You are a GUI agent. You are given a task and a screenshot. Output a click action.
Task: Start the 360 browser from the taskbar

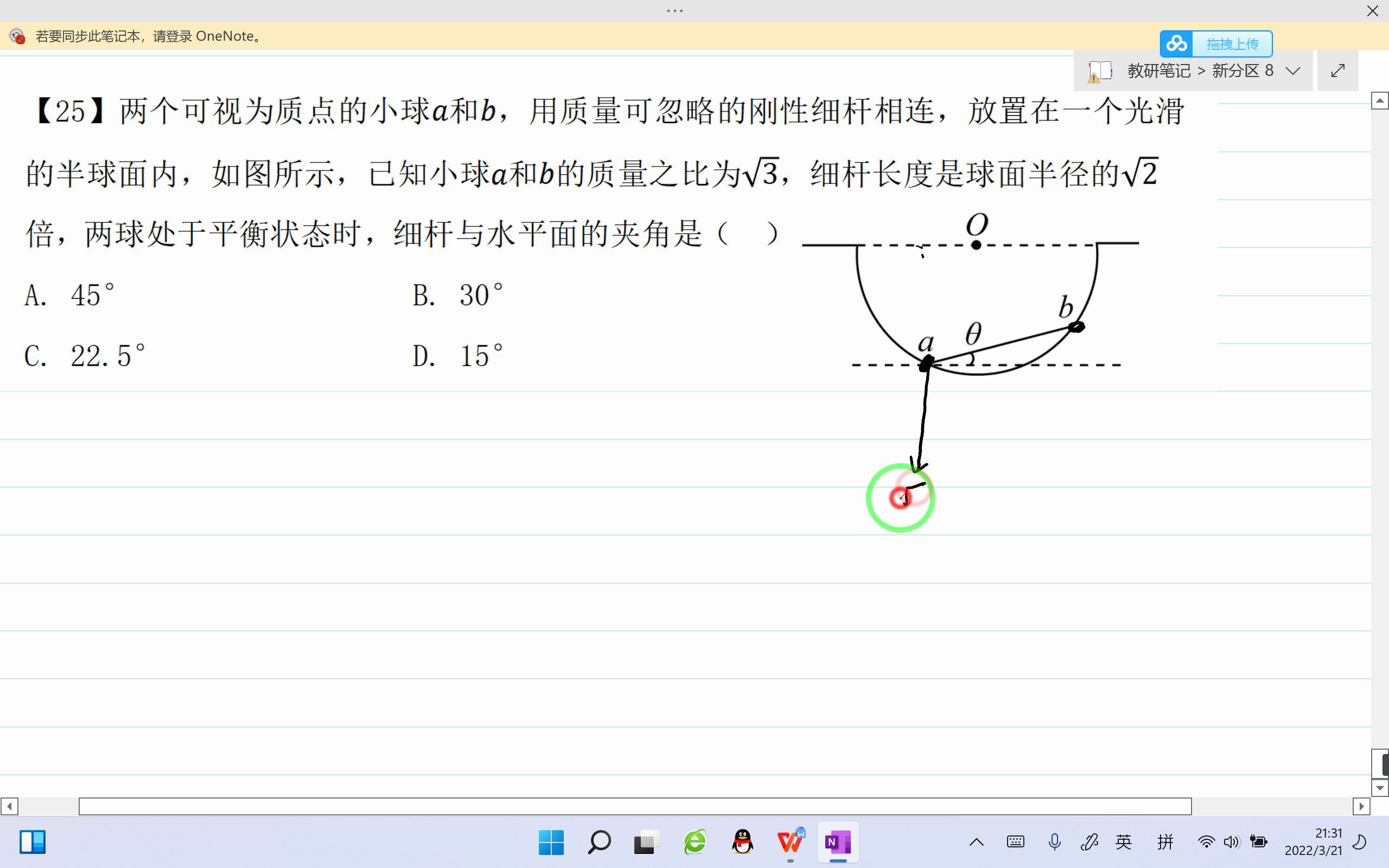pos(694,842)
